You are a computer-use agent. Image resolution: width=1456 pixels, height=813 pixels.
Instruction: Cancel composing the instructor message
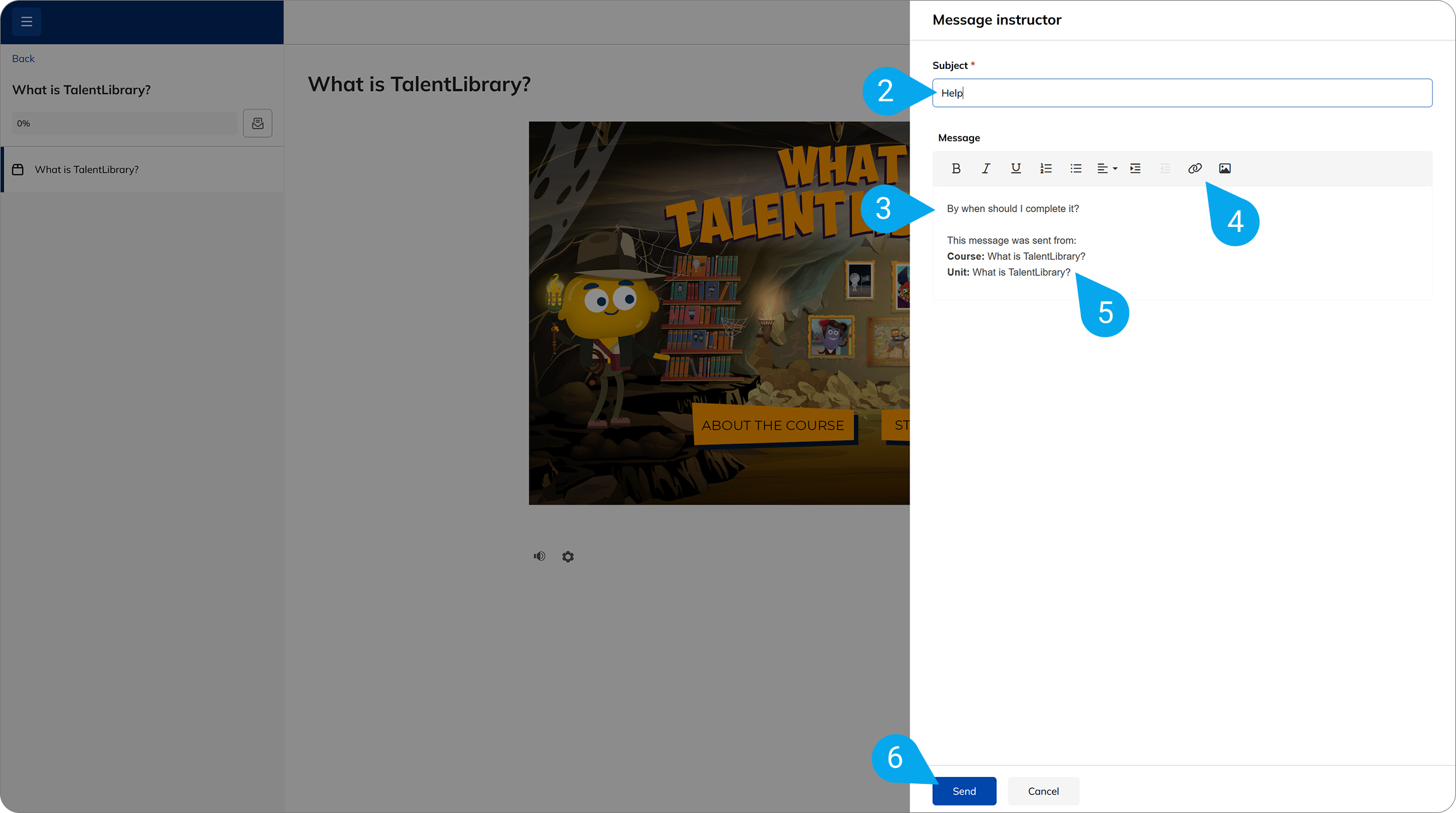coord(1042,791)
